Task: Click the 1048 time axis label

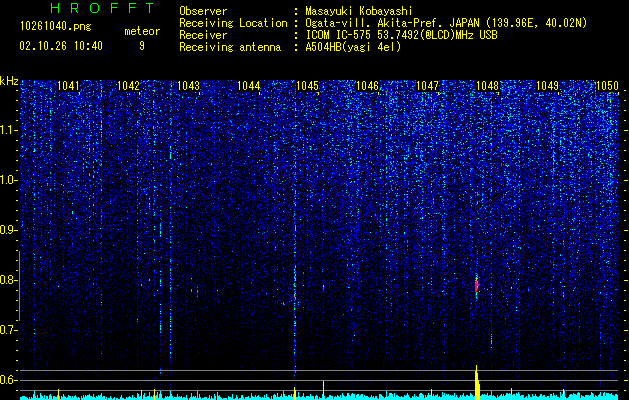Action: coord(487,86)
